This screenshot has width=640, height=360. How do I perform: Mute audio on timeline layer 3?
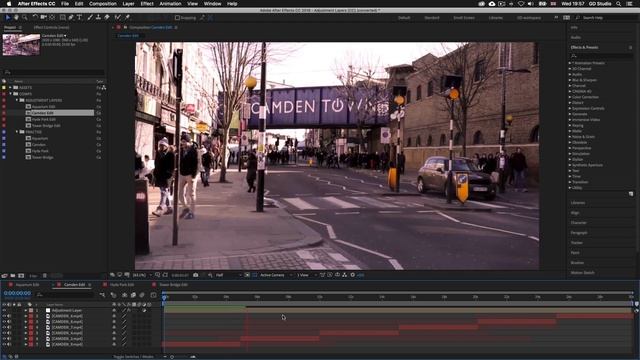[9, 322]
